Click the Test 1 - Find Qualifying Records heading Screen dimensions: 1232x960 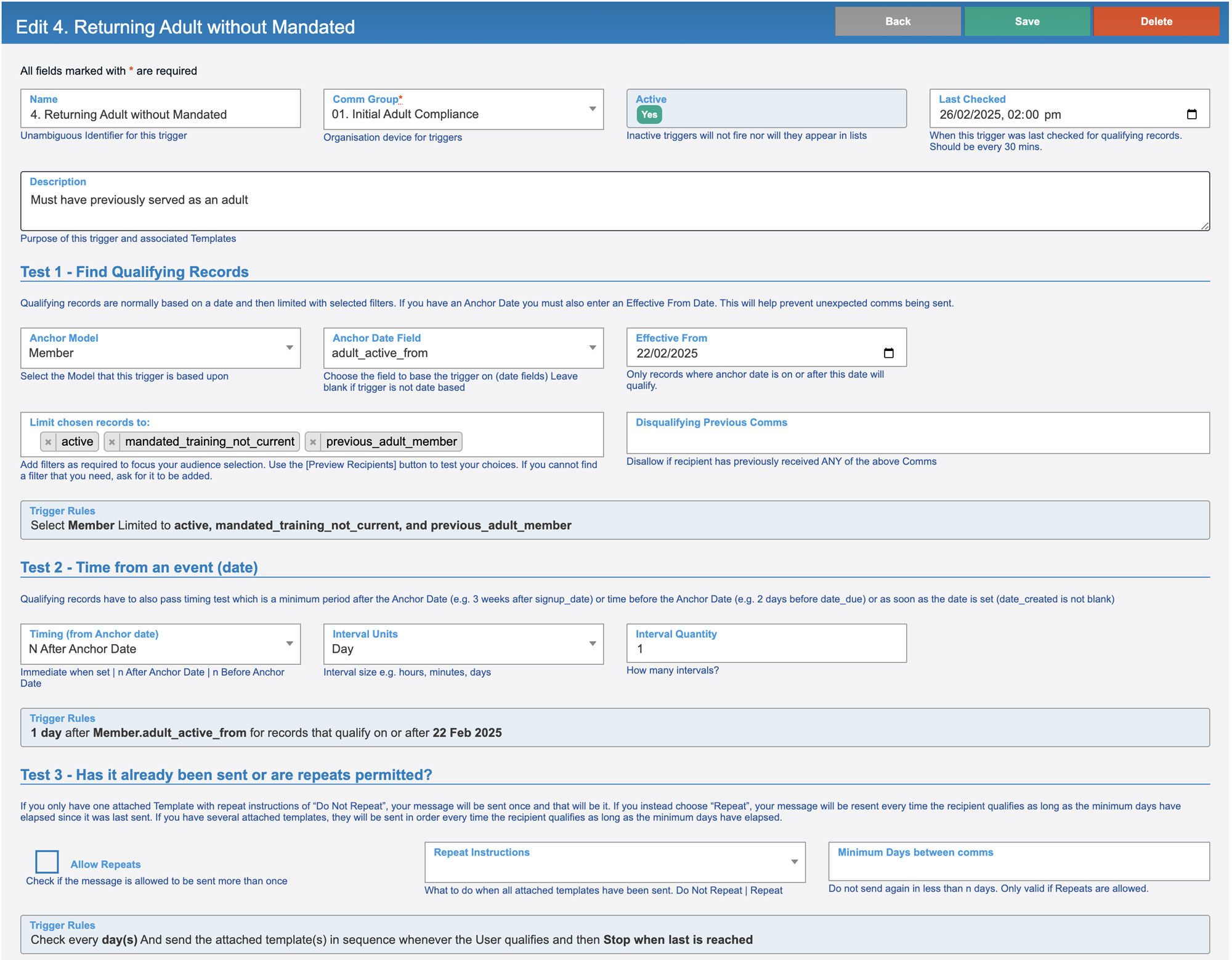134,272
